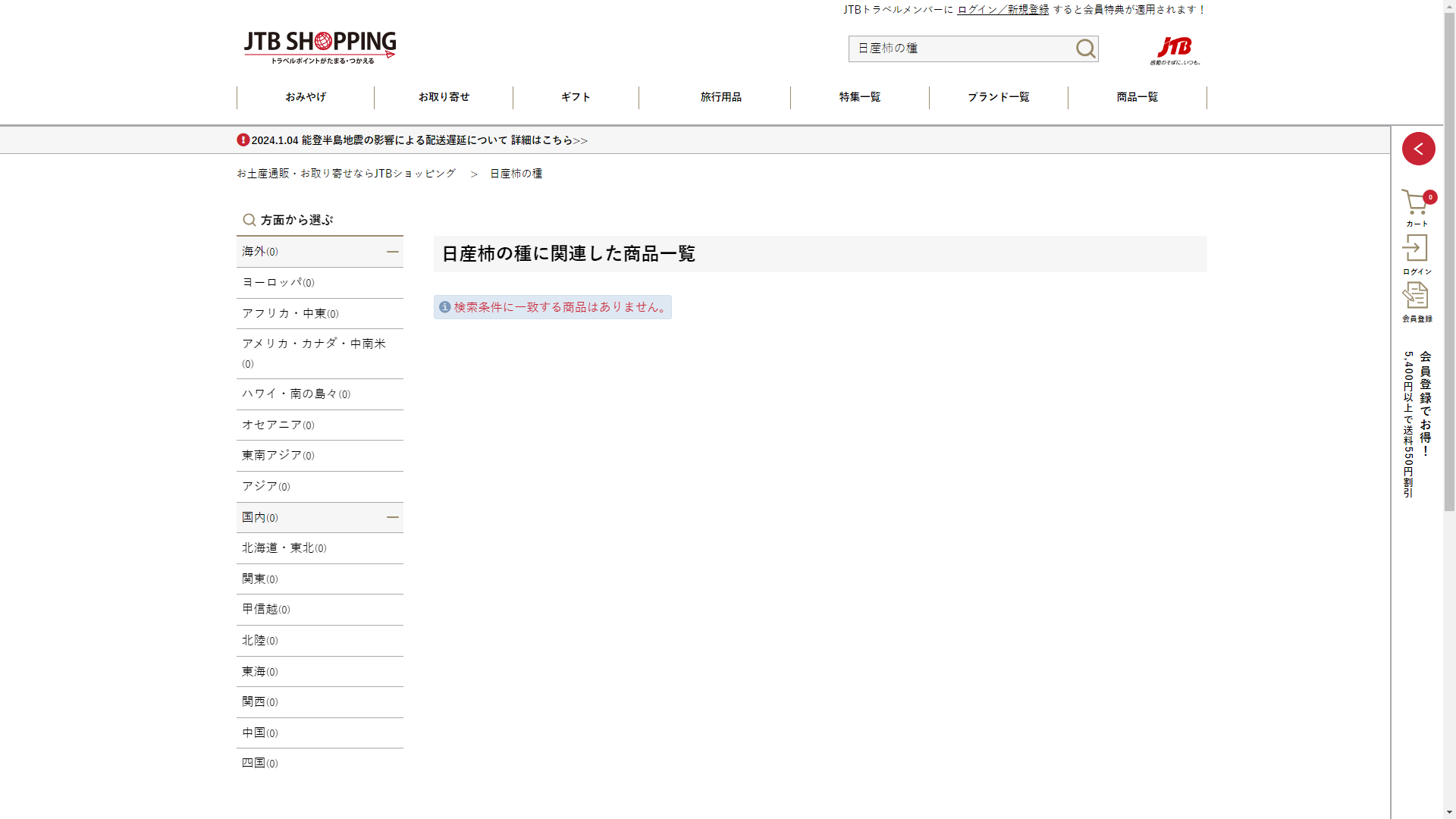
Task: Click the member registration document icon
Action: [x=1415, y=296]
